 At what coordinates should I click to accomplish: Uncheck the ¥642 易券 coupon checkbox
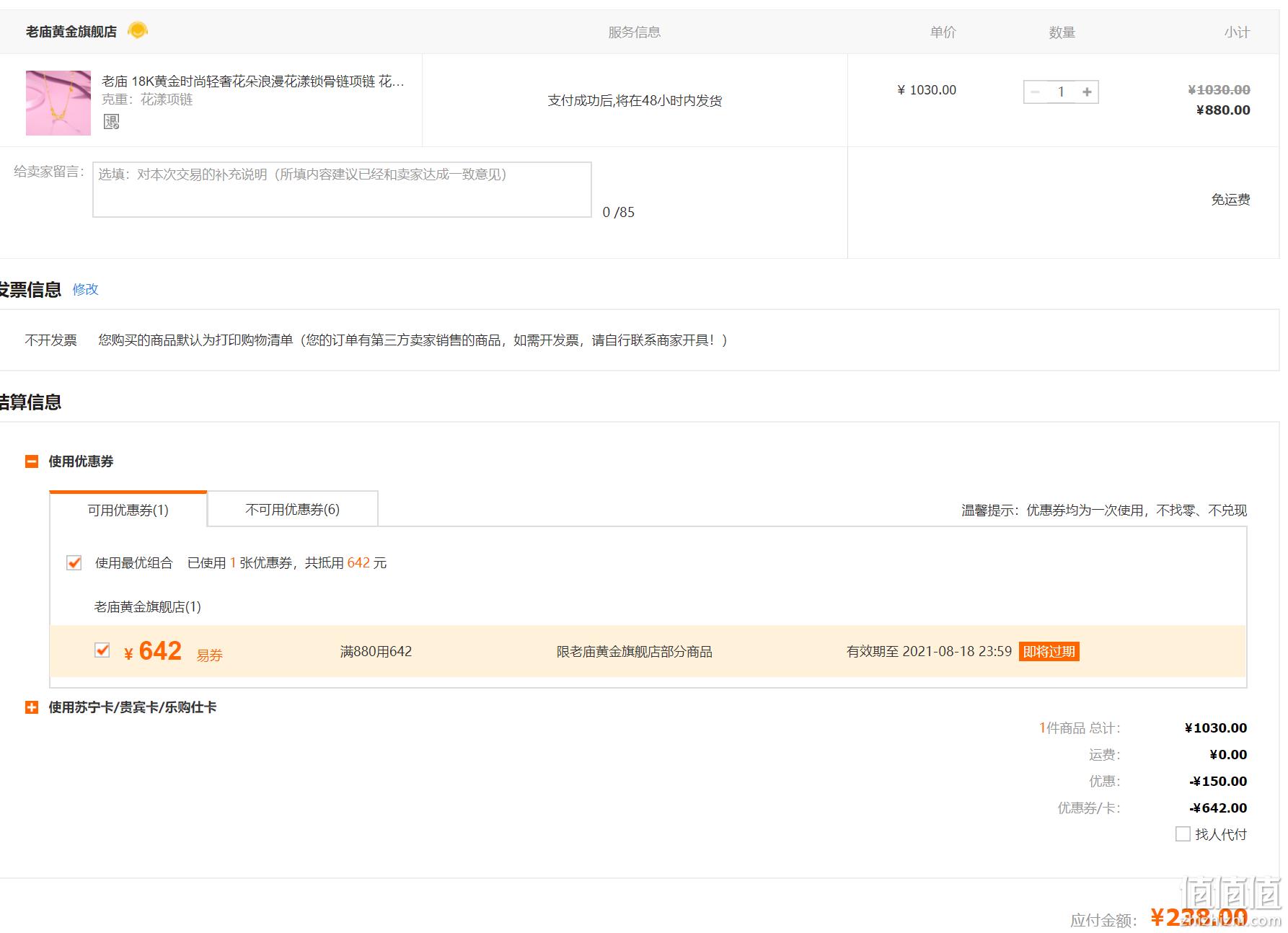click(102, 650)
